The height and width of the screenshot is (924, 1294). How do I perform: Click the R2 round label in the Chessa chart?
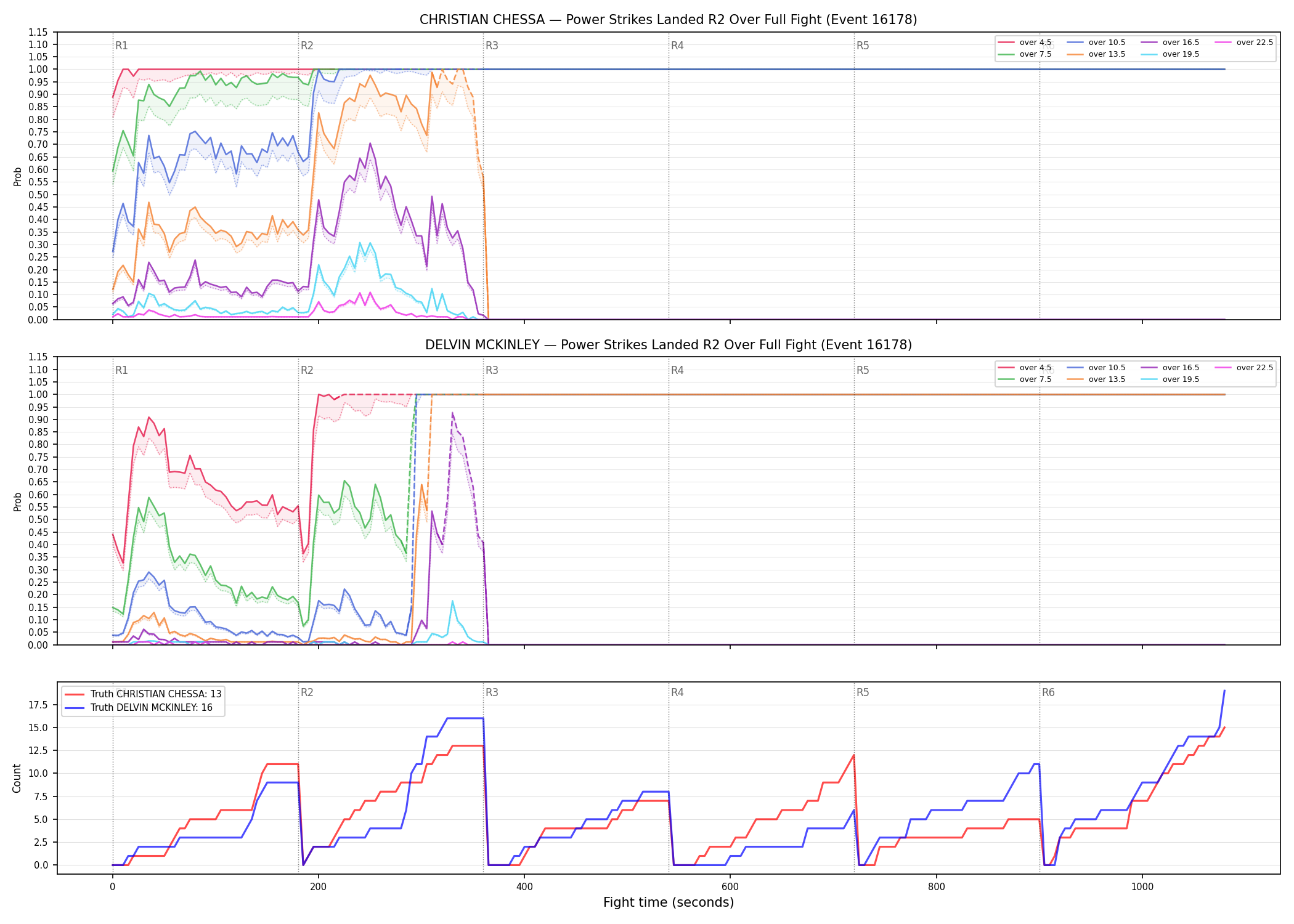(307, 46)
